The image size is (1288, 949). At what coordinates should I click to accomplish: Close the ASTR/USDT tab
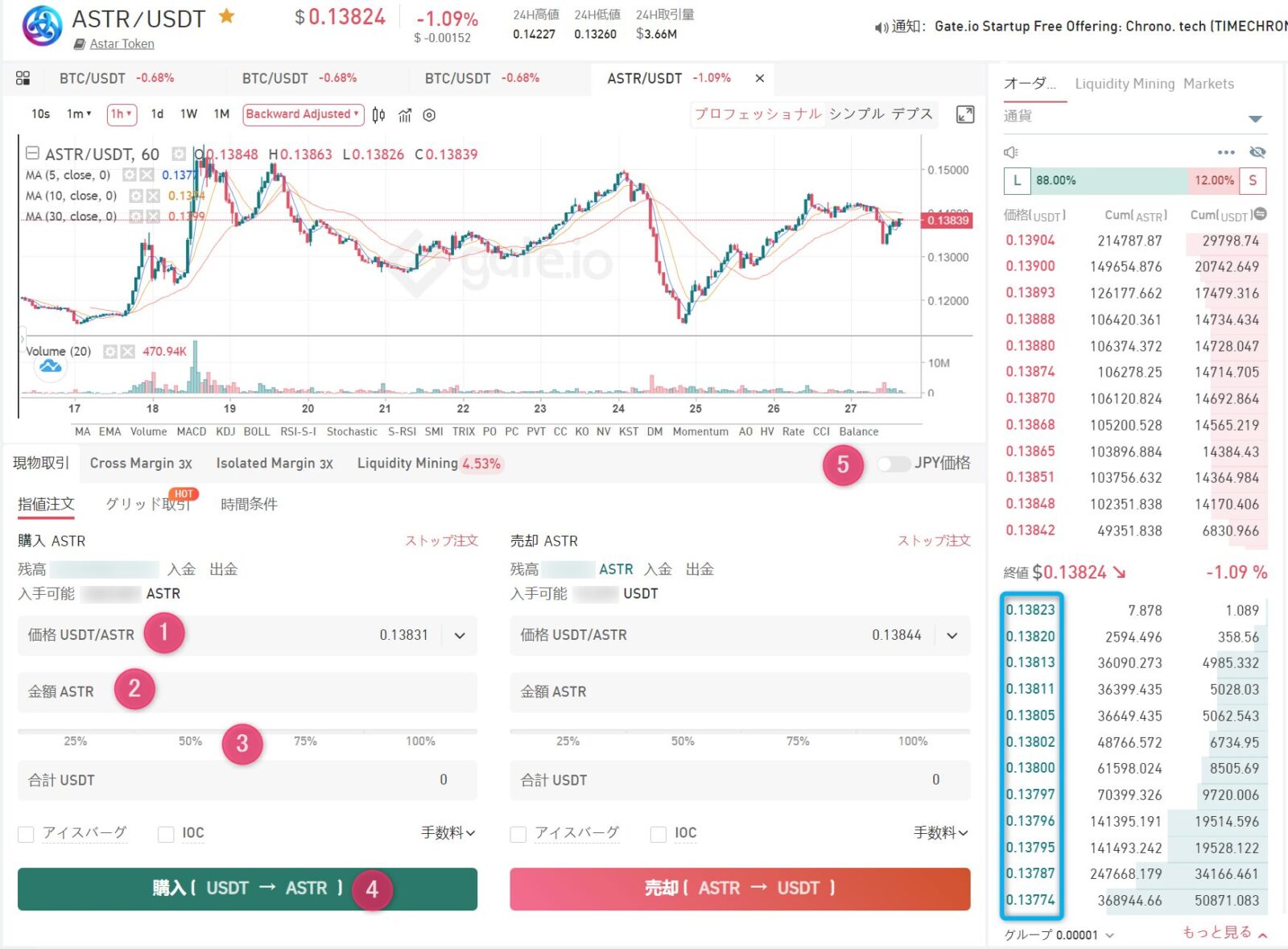(759, 78)
